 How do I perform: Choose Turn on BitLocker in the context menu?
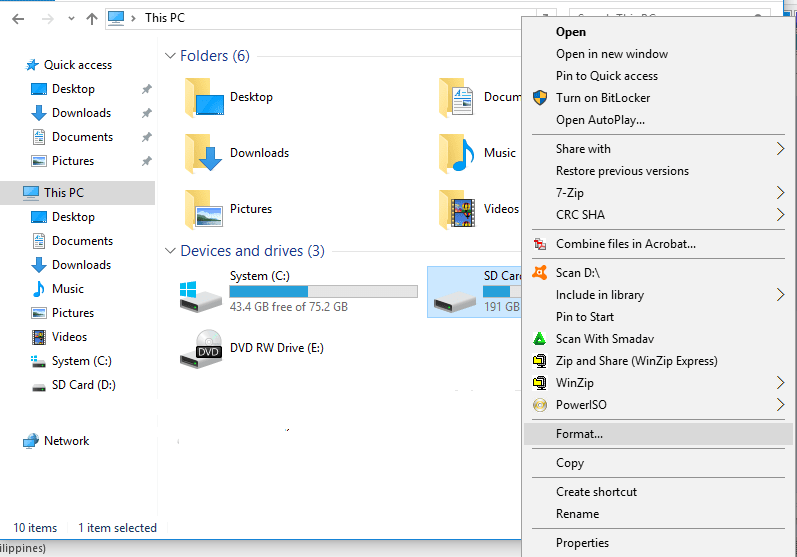[x=603, y=98]
